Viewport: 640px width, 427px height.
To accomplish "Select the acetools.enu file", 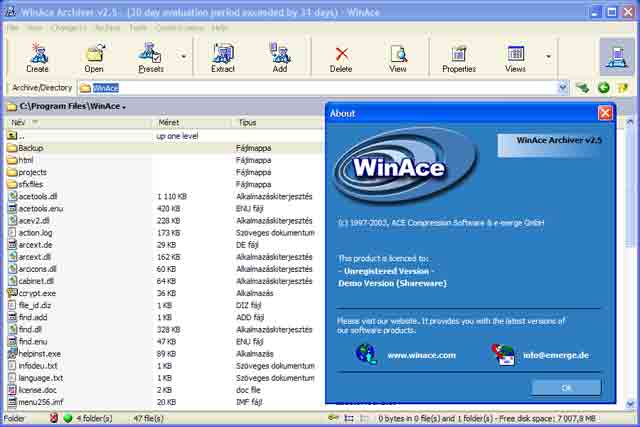I will [x=164, y=209].
